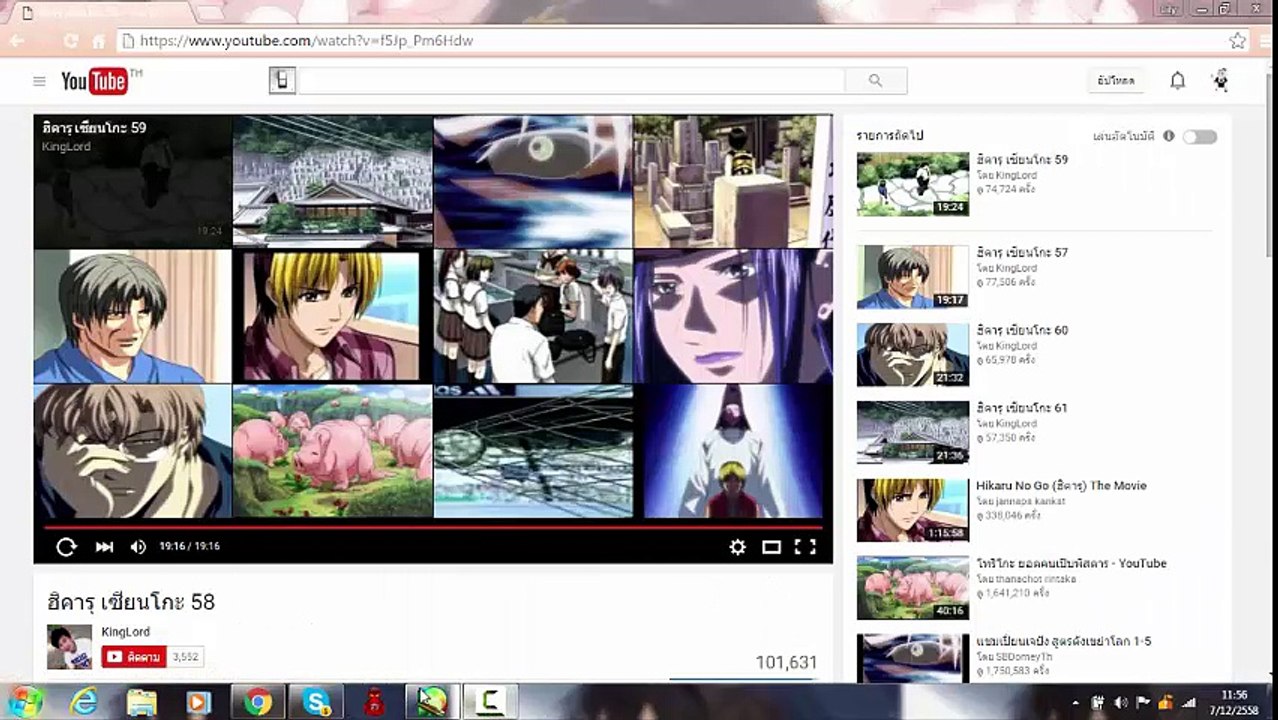Click the Chrome address bar URL
The width and height of the screenshot is (1278, 720).
[306, 41]
